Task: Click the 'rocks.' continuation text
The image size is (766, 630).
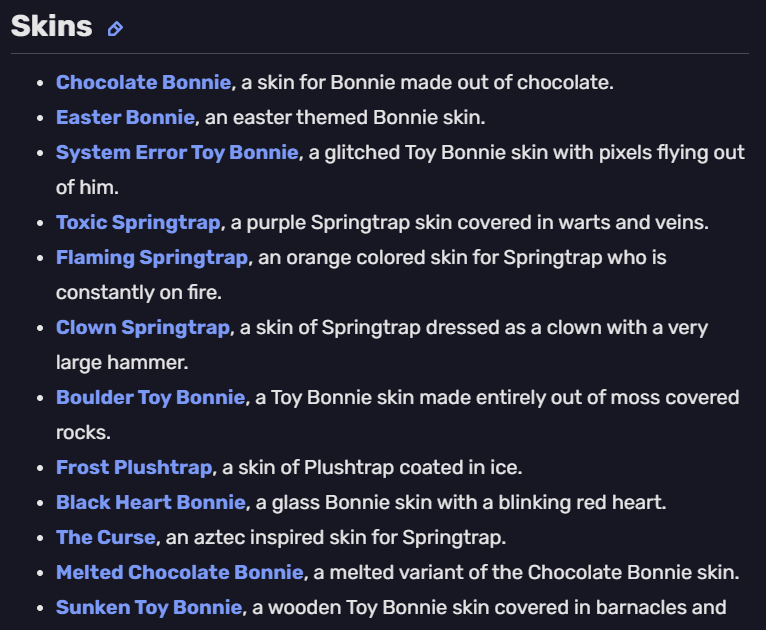Action: coord(83,433)
